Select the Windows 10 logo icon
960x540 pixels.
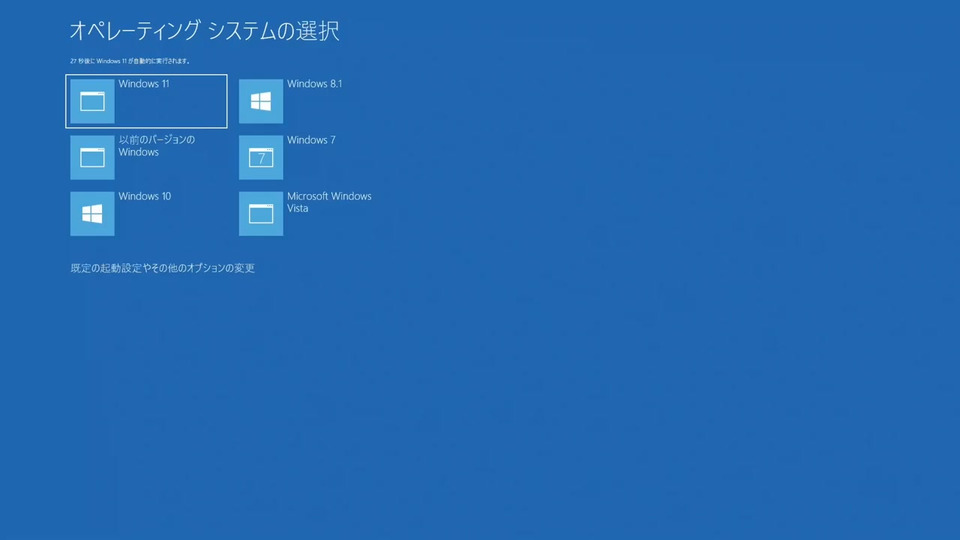coord(92,214)
